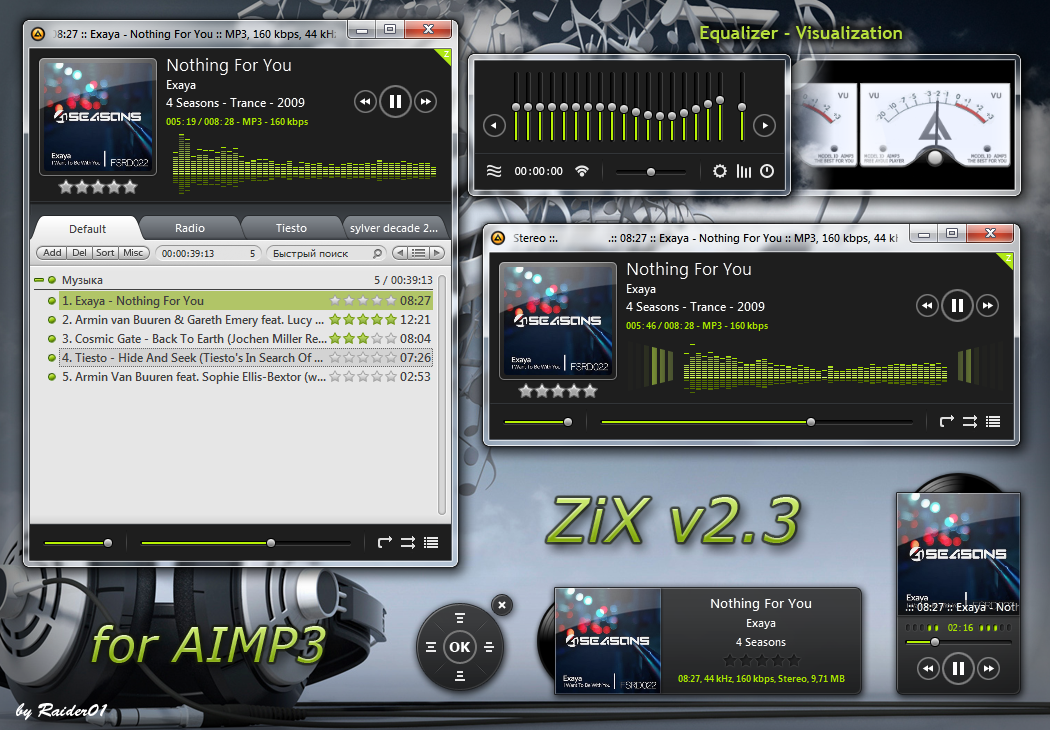Screen dimensions: 1050x730
Task: Click next track in the mini player
Action: tap(988, 668)
